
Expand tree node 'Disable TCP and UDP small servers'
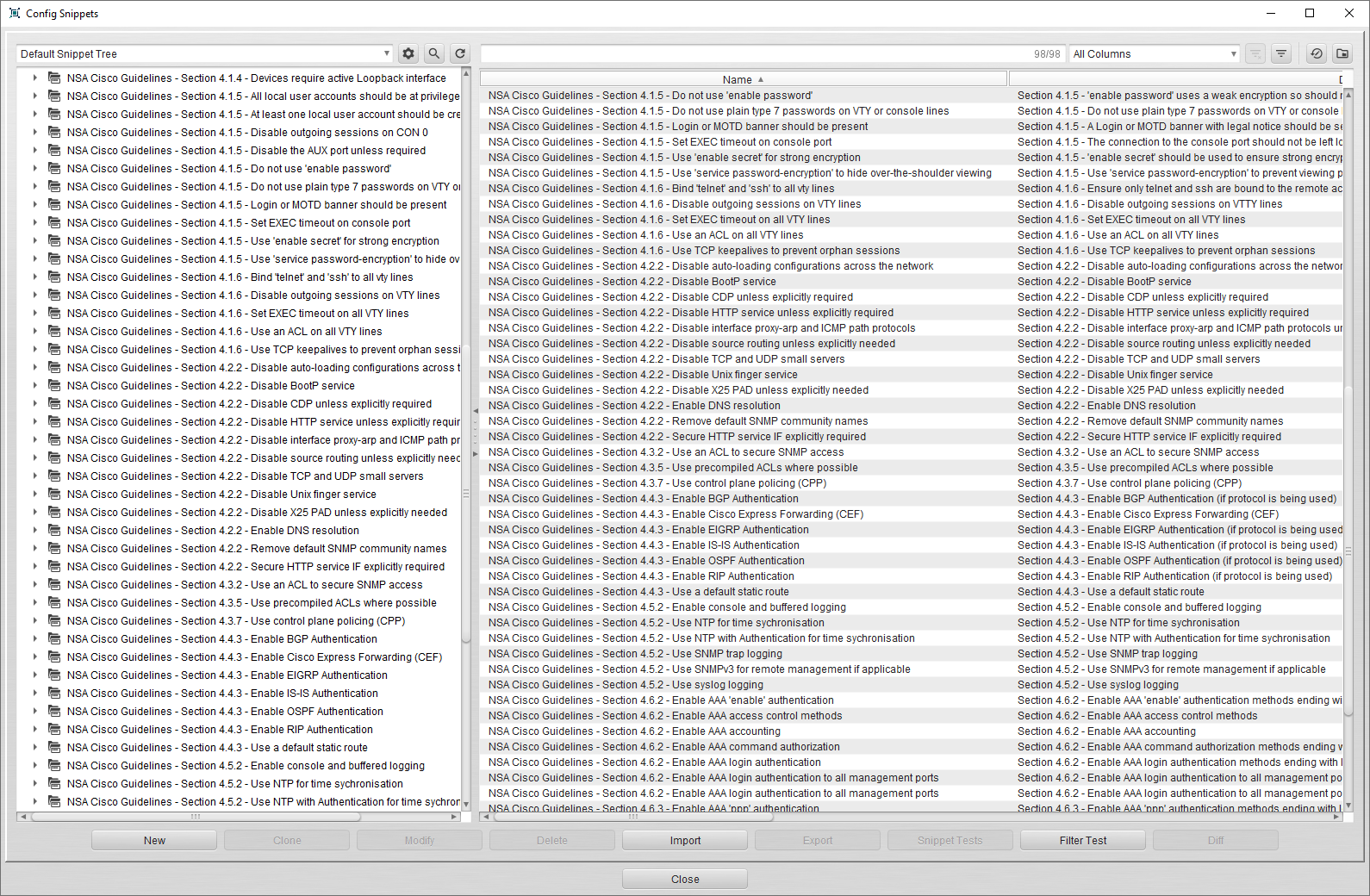pyautogui.click(x=34, y=476)
